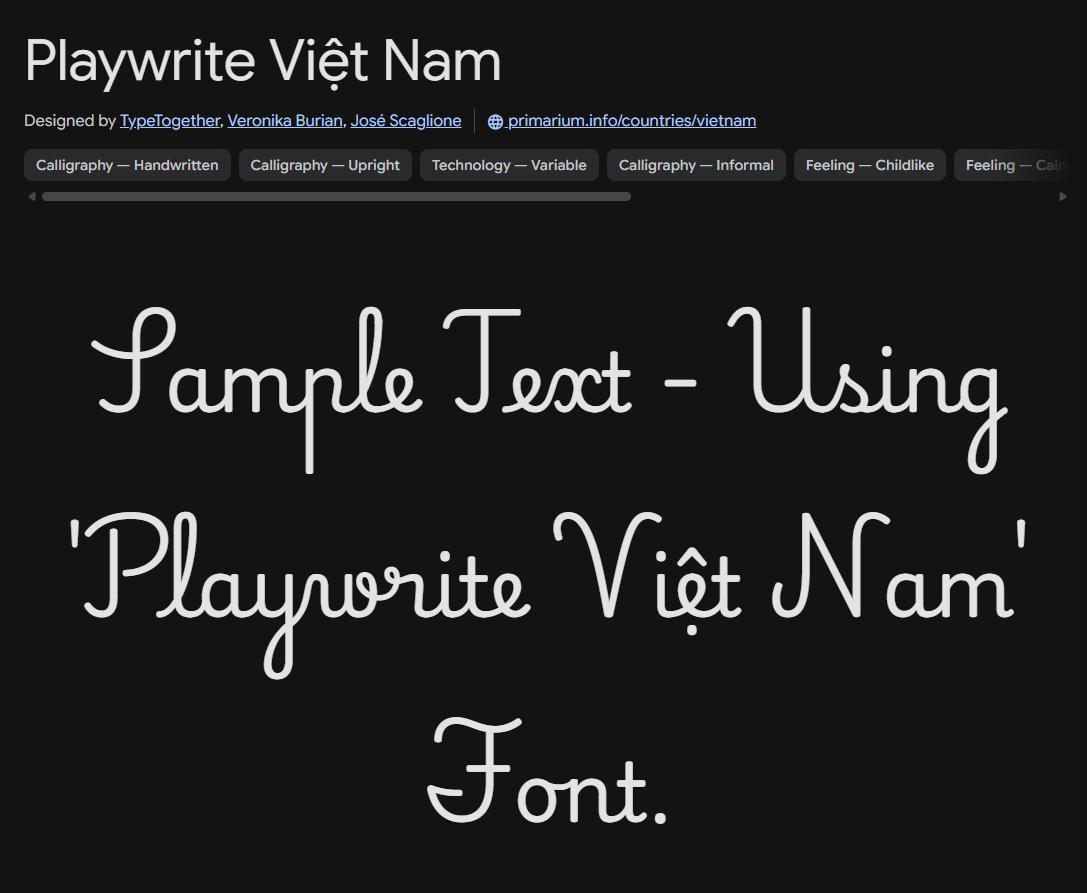Viewport: 1087px width, 893px height.
Task: Click the horizontal tag scrollbar thumb
Action: [336, 197]
